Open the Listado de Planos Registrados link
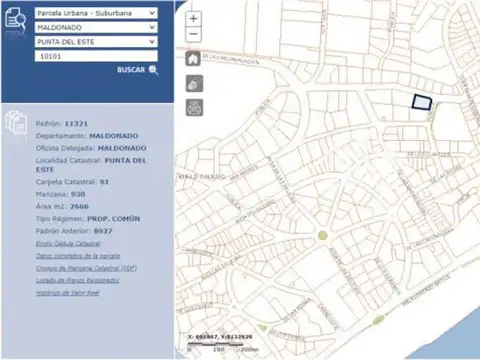 77,281
